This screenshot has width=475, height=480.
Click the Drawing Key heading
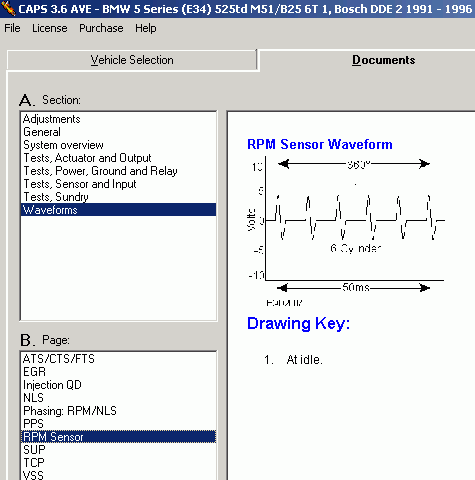pos(298,323)
